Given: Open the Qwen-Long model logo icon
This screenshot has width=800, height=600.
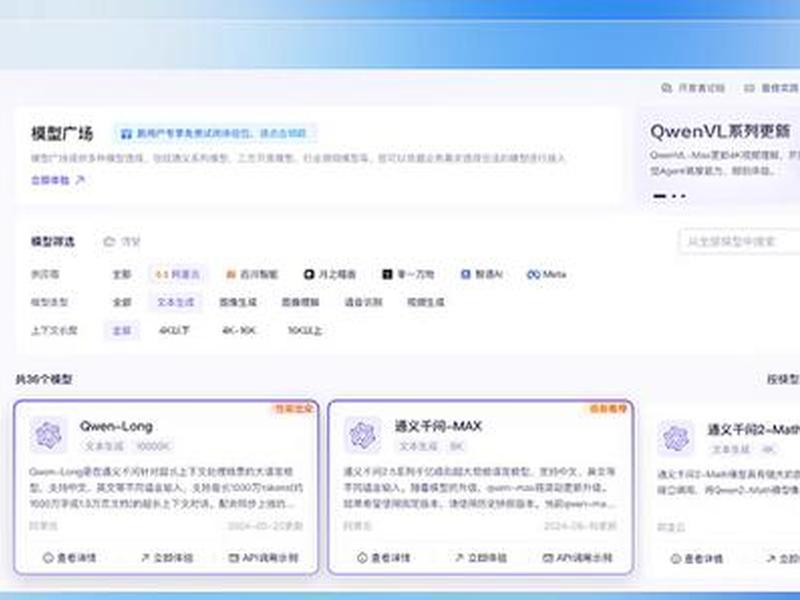Looking at the screenshot, I should click(x=48, y=435).
